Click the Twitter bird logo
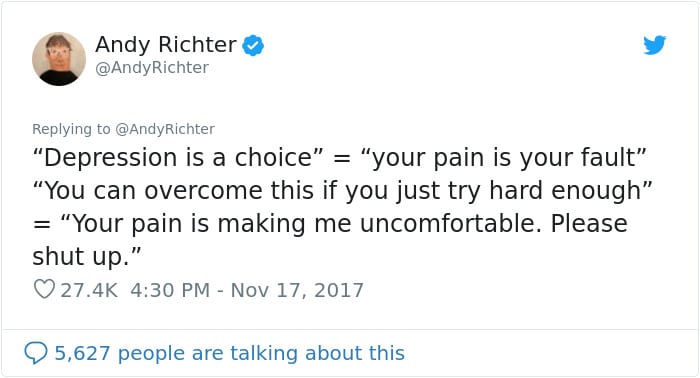The width and height of the screenshot is (700, 378). tap(654, 45)
